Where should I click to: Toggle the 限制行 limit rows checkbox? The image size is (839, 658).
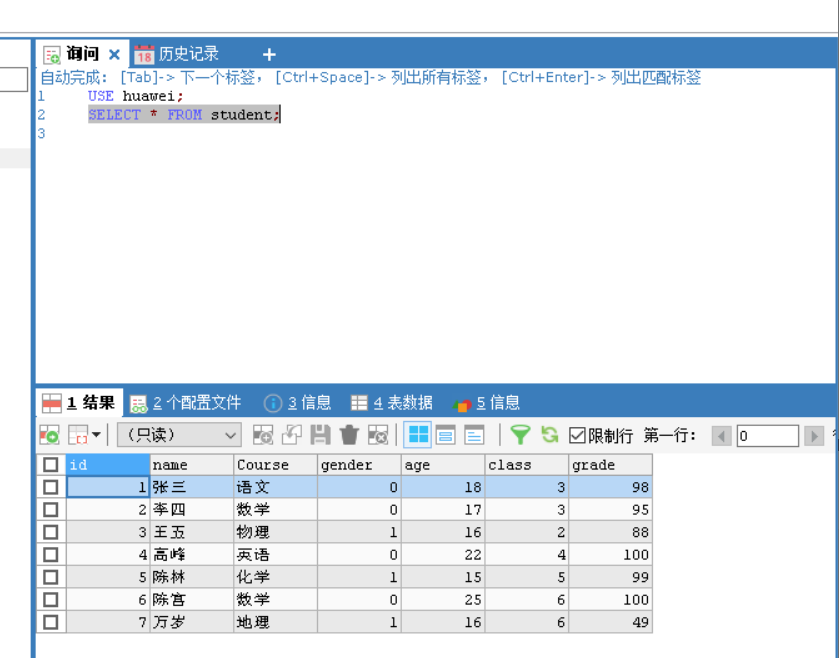pos(577,435)
